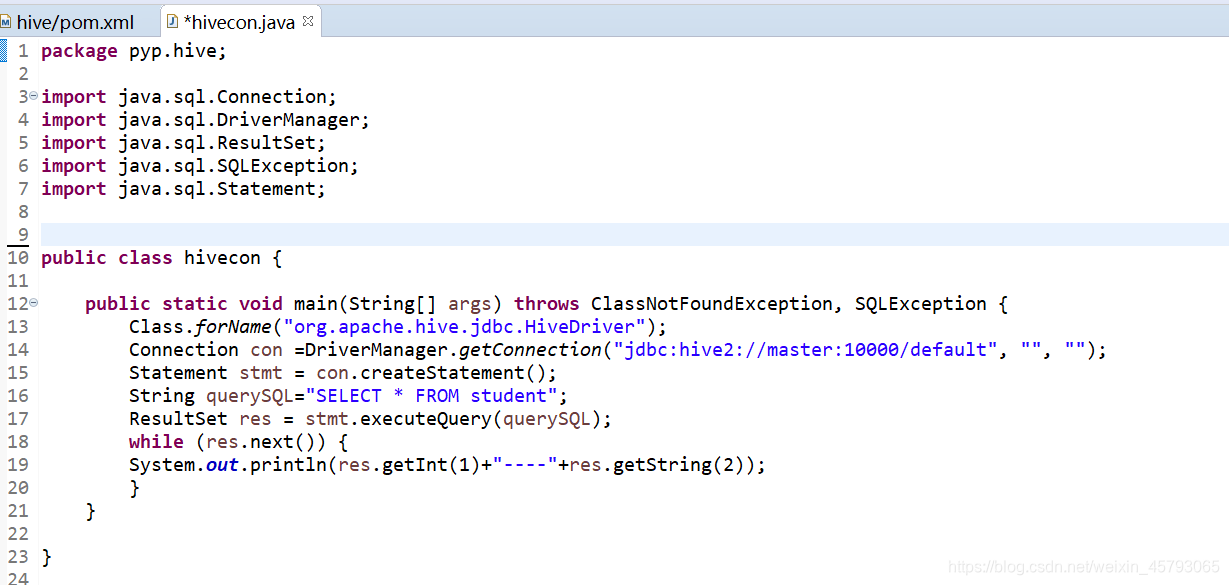
Task: Click 'createStatement' on line 15
Action: point(442,373)
